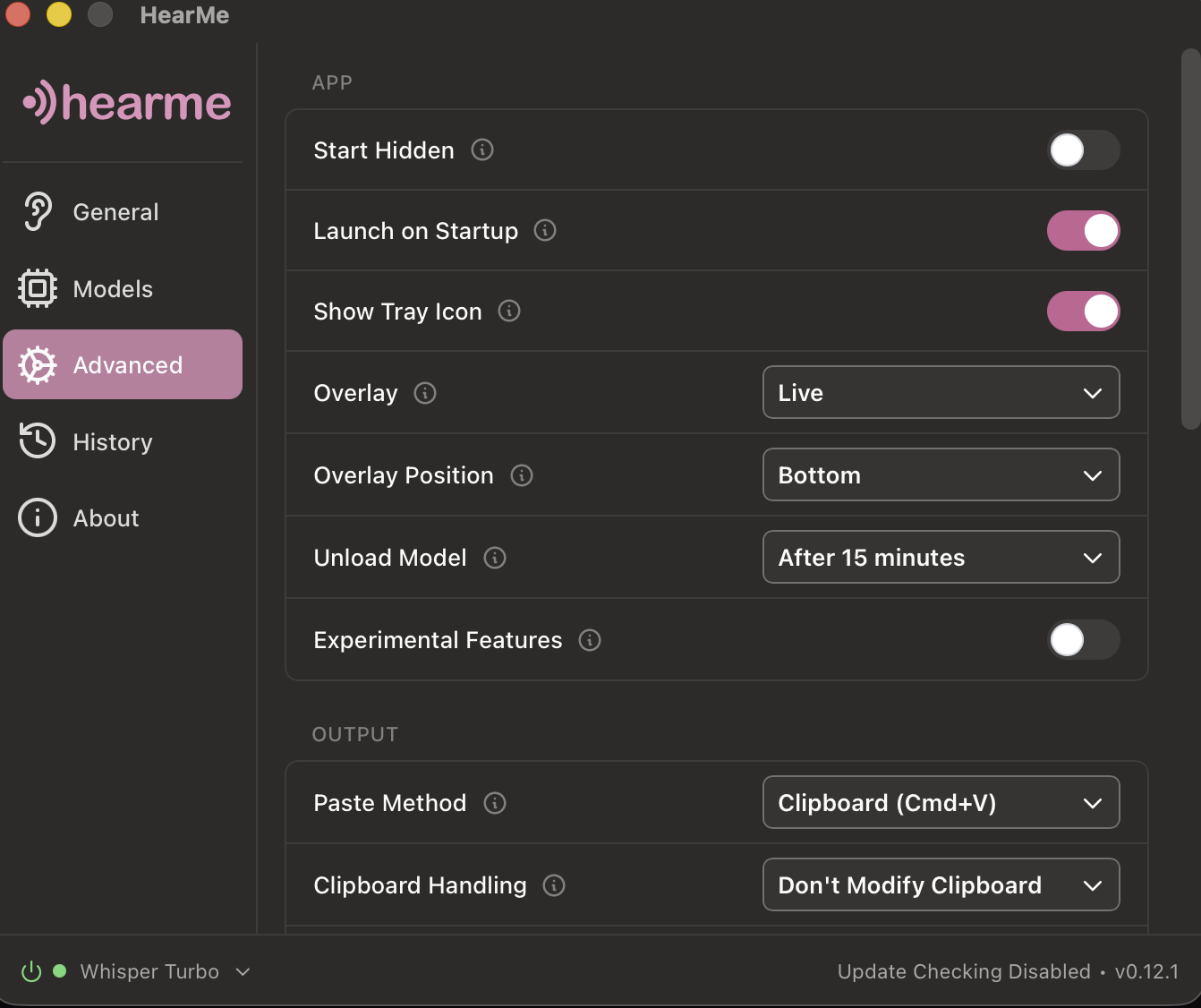Click the red close window button
The height and width of the screenshot is (1008, 1201).
point(18,14)
